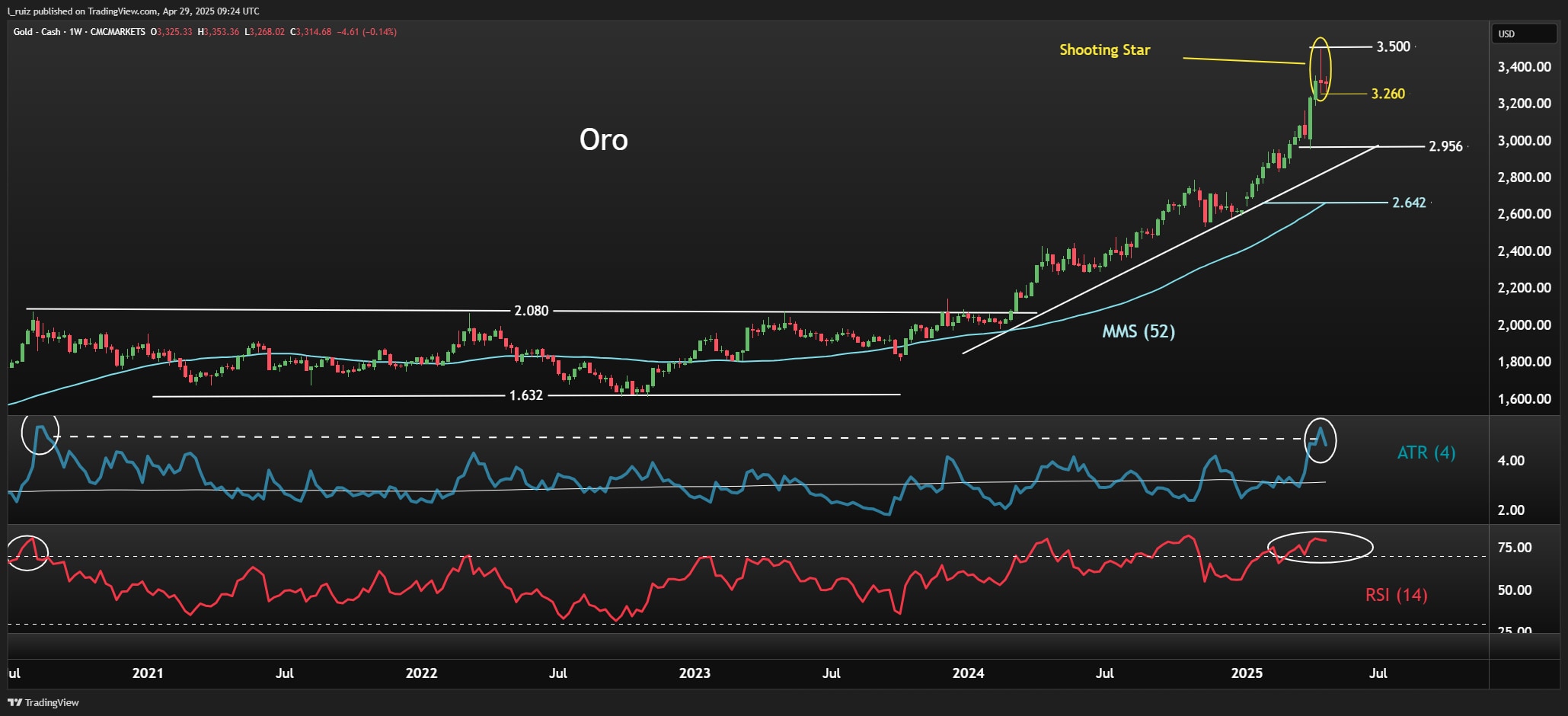Click 3,000.00 on the price axis
The width and height of the screenshot is (1568, 716).
pos(1524,141)
